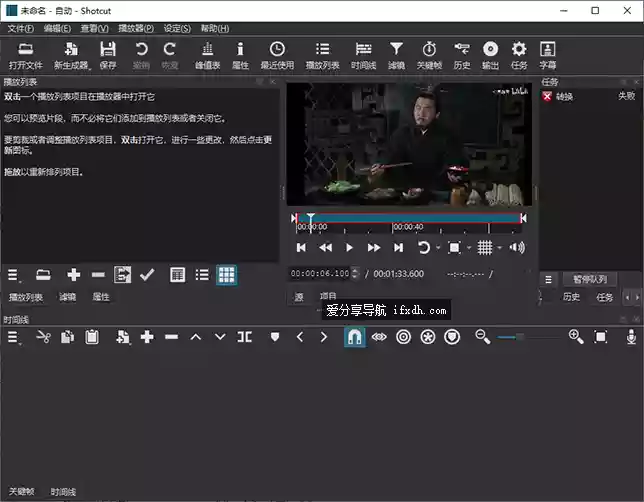
Task: Go to next marker arrow
Action: [324, 337]
